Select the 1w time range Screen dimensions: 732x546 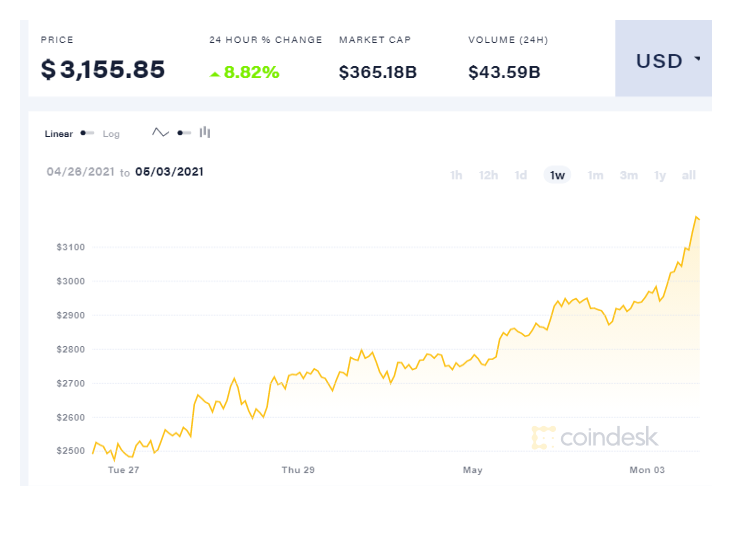(557, 175)
